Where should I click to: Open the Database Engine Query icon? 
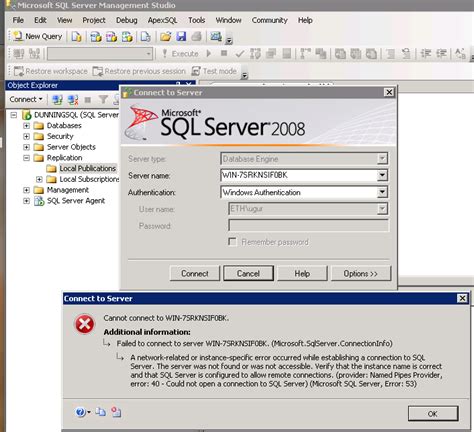[76, 36]
